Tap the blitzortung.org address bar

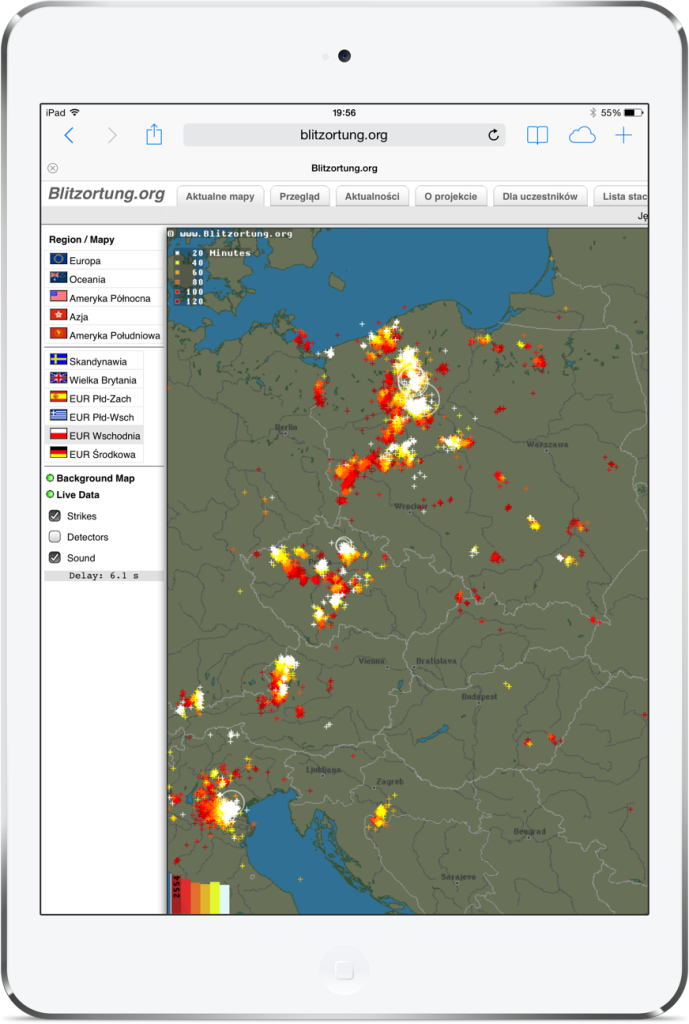[344, 135]
